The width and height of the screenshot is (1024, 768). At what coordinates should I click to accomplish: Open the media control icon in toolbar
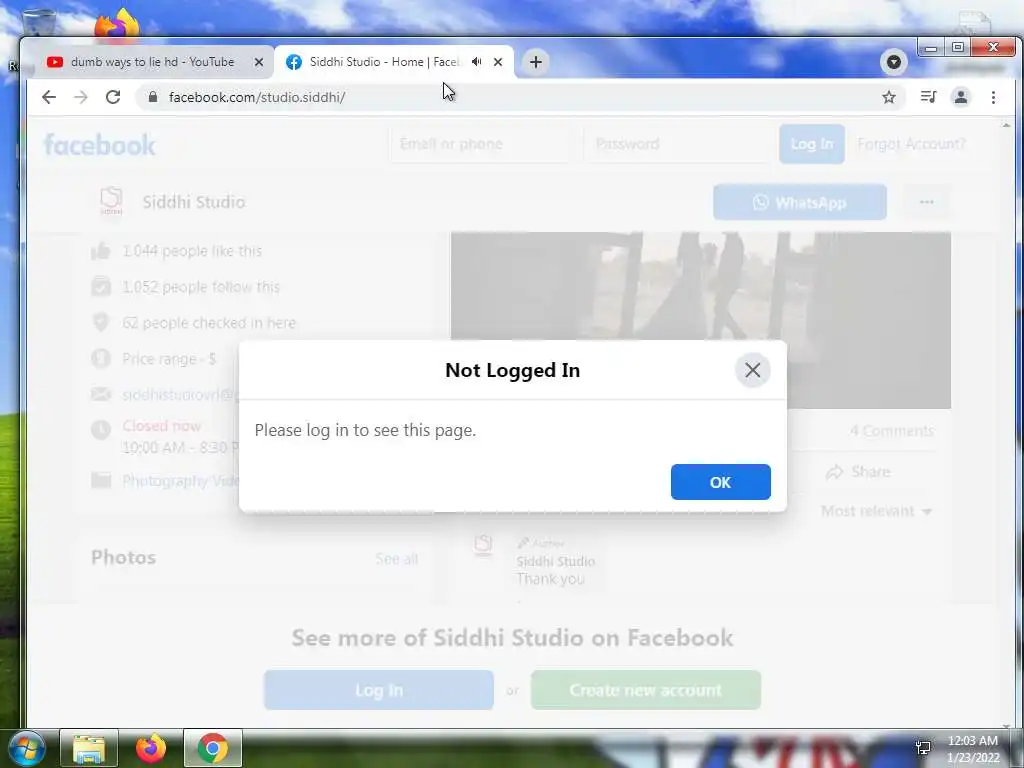pos(928,97)
